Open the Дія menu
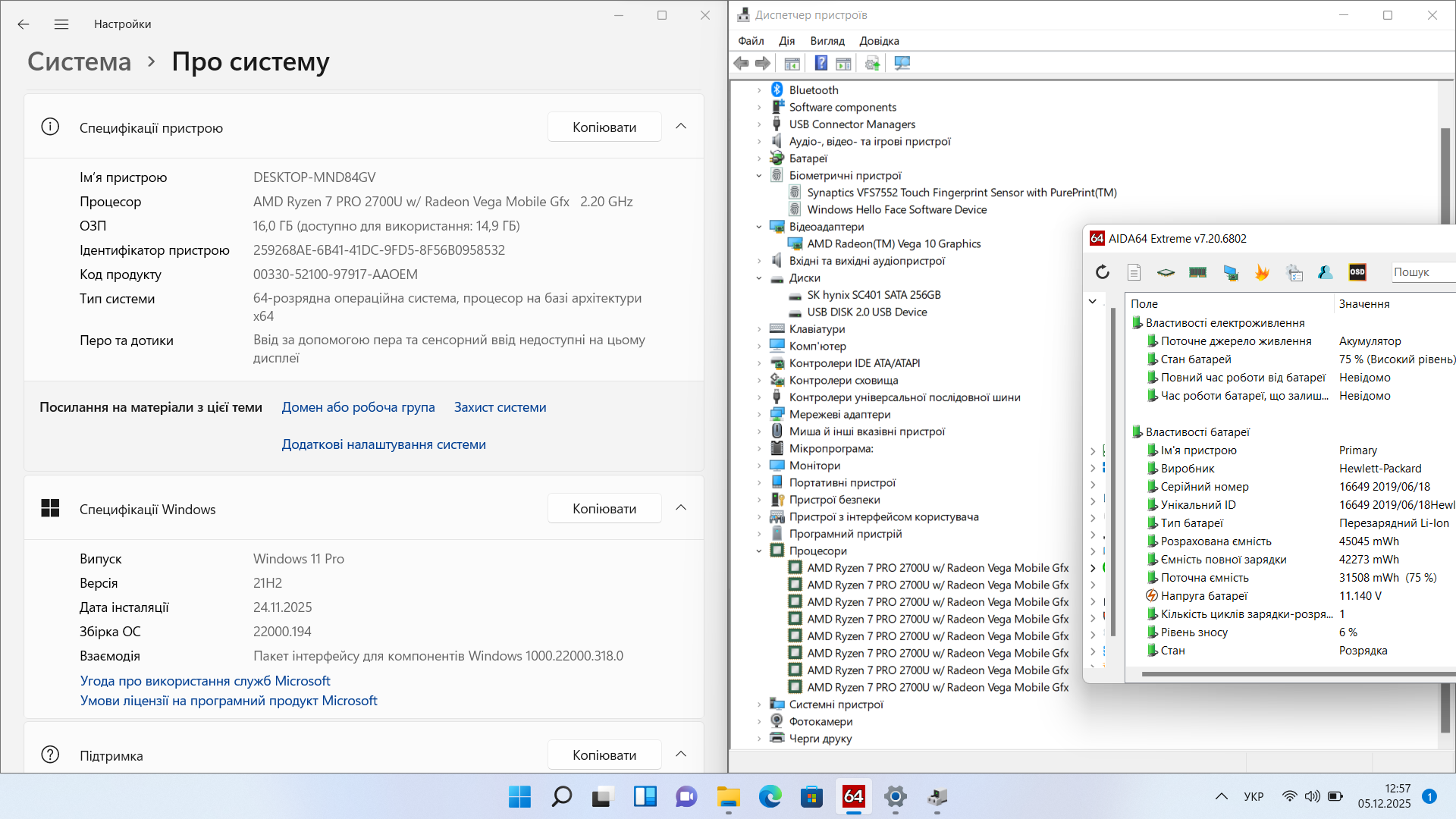1456x819 pixels. pos(786,41)
